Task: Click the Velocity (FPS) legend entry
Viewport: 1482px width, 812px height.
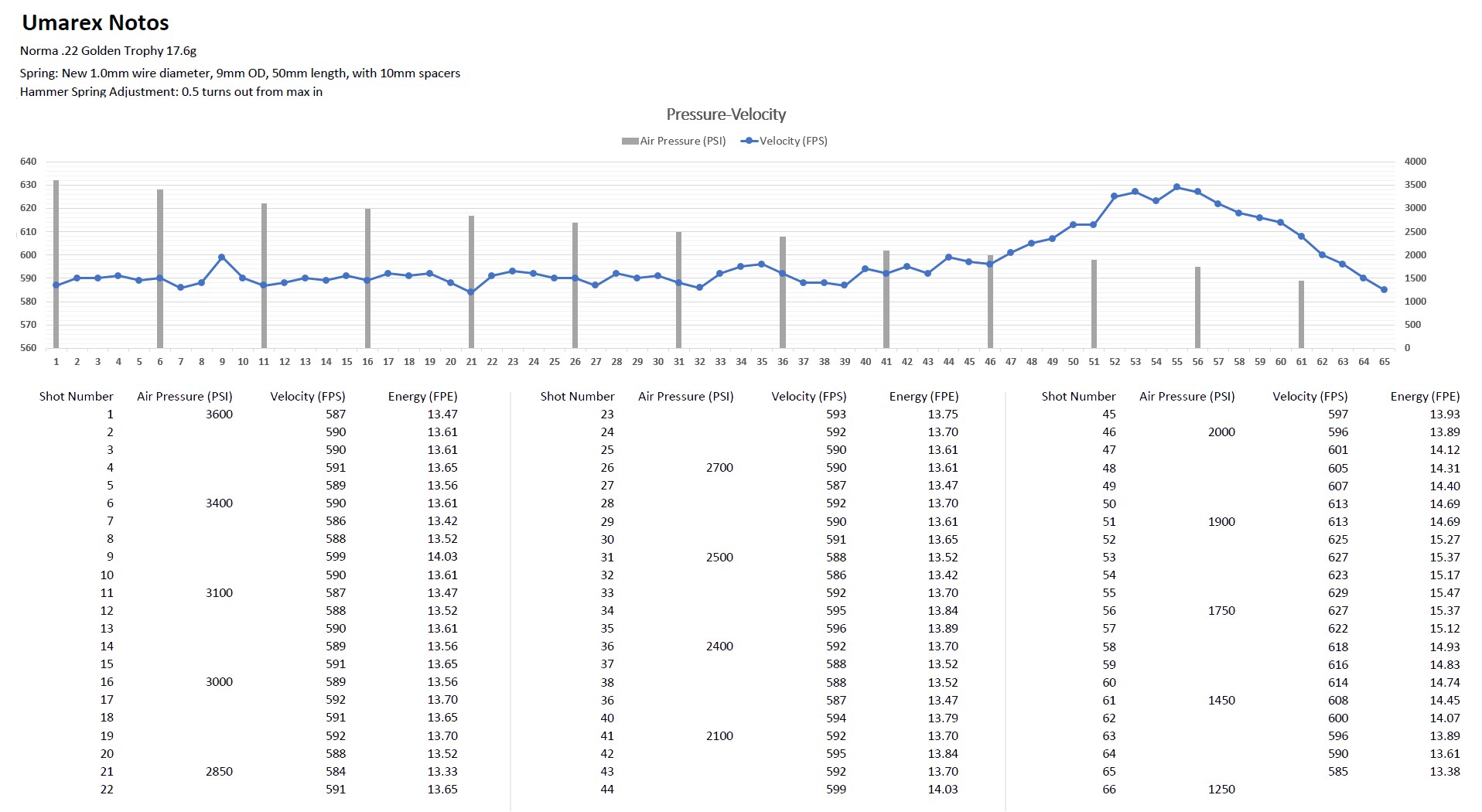Action: coord(784,141)
